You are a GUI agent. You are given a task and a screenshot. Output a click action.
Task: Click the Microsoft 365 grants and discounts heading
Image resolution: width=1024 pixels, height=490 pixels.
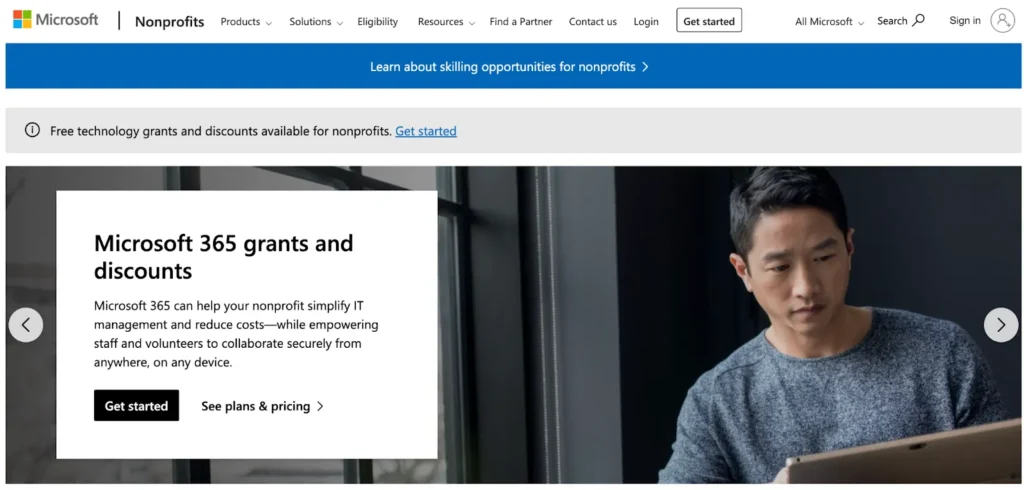(x=223, y=256)
